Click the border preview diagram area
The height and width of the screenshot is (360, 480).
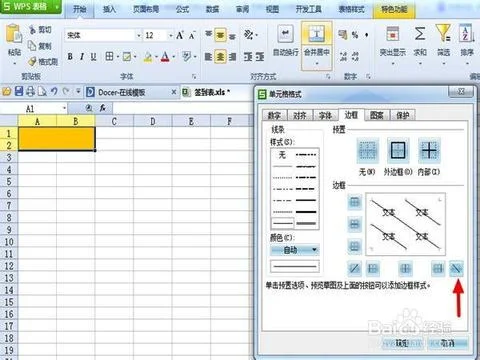(406, 224)
